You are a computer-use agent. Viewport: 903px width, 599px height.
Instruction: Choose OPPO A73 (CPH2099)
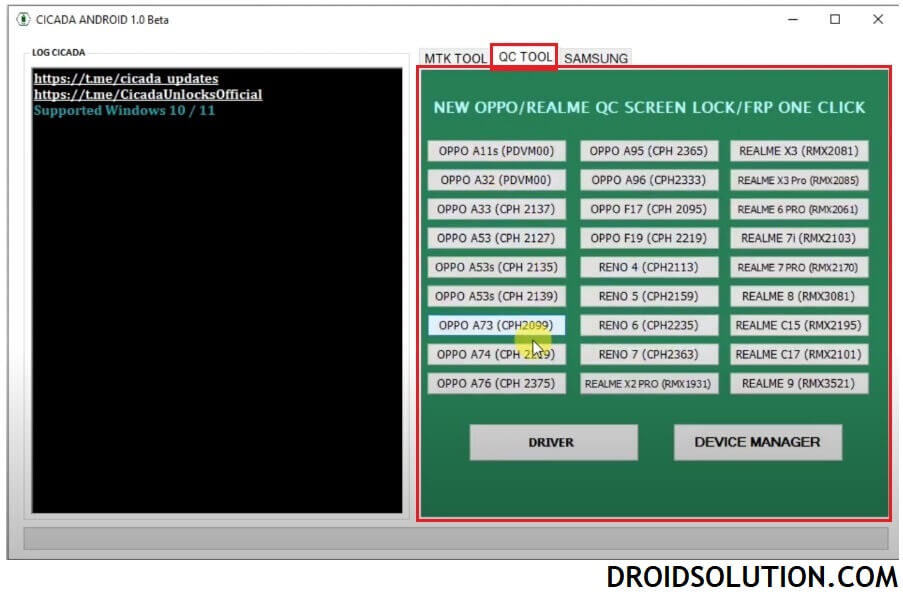(x=496, y=325)
